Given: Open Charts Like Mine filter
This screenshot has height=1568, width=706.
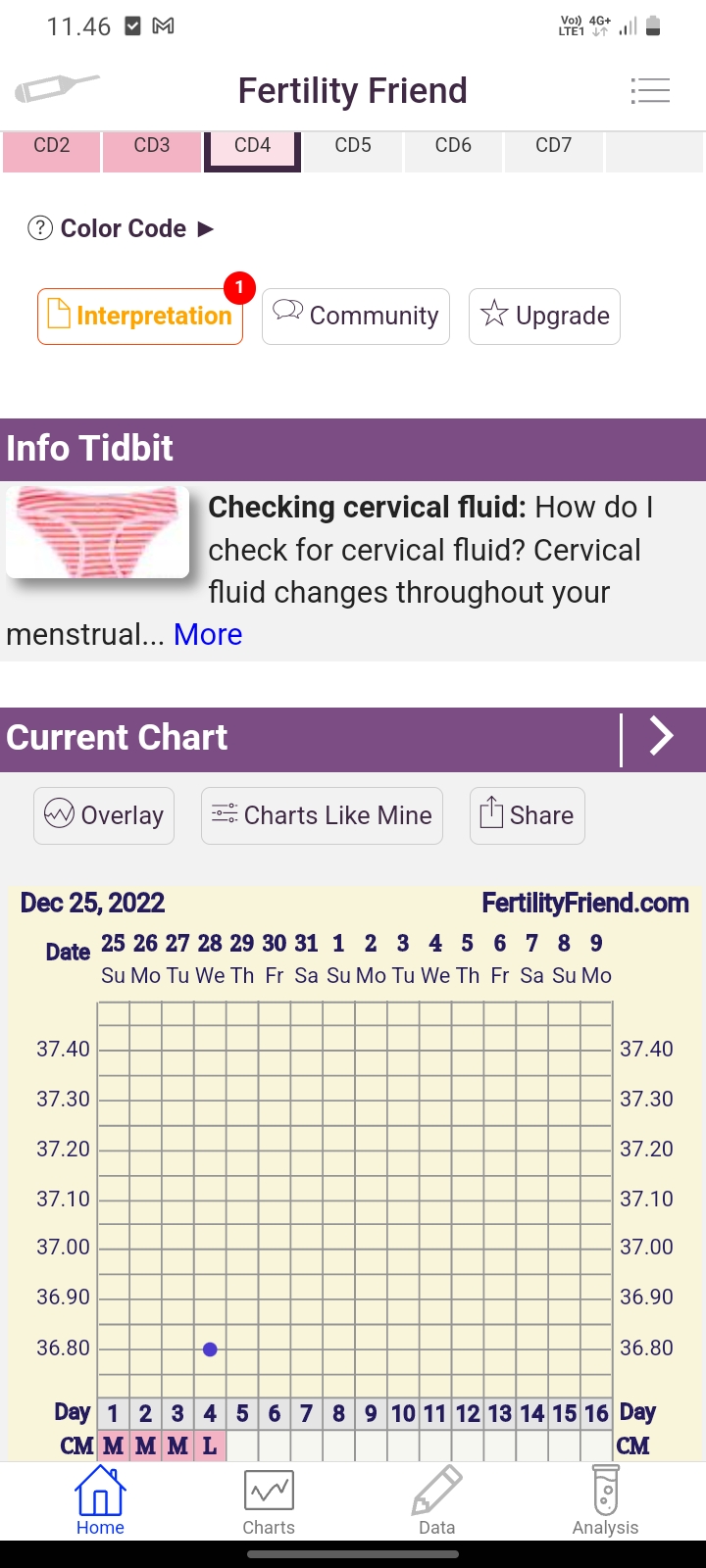Looking at the screenshot, I should 322,815.
